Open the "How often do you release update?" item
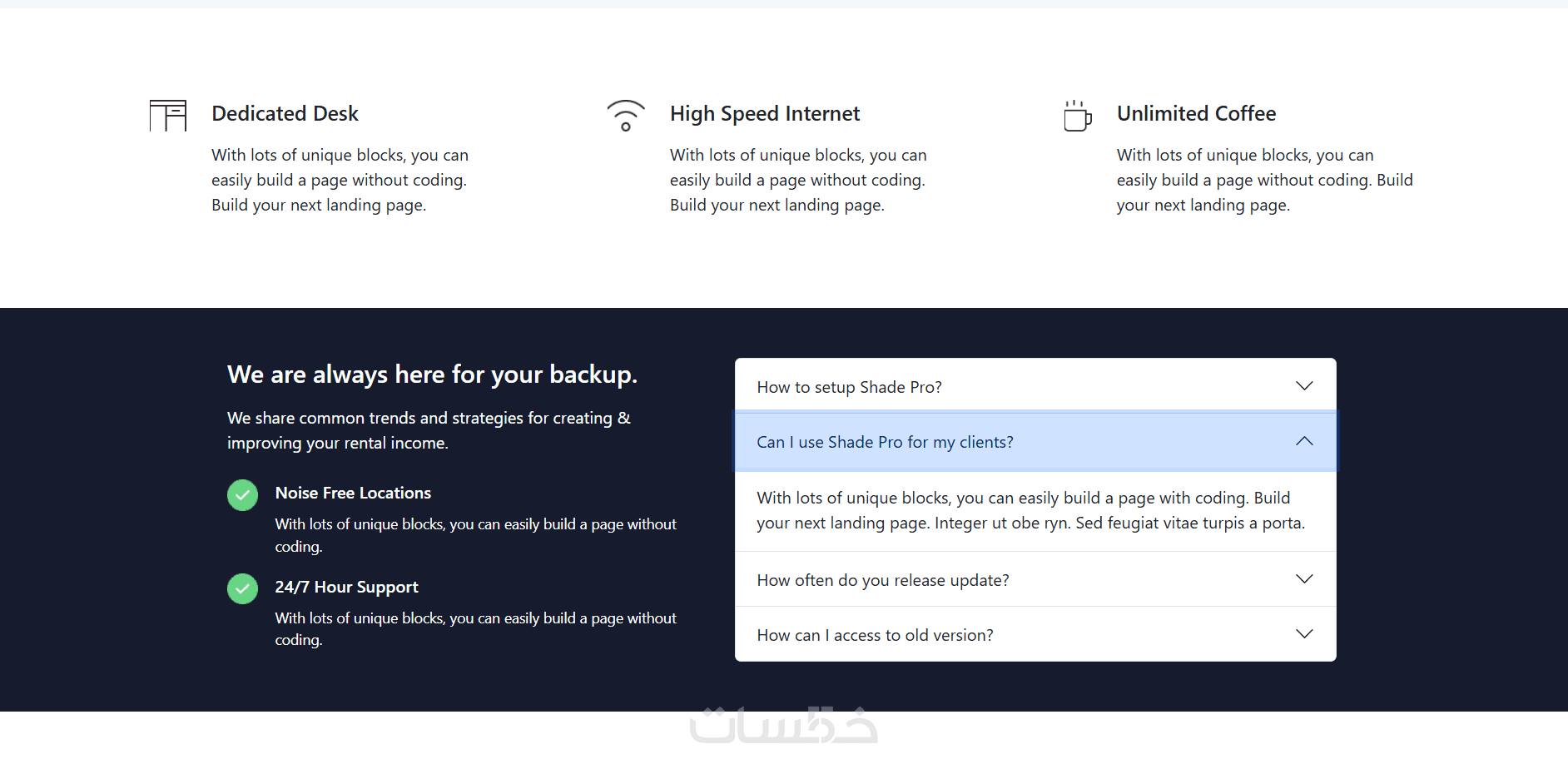The height and width of the screenshot is (759, 1568). click(883, 580)
